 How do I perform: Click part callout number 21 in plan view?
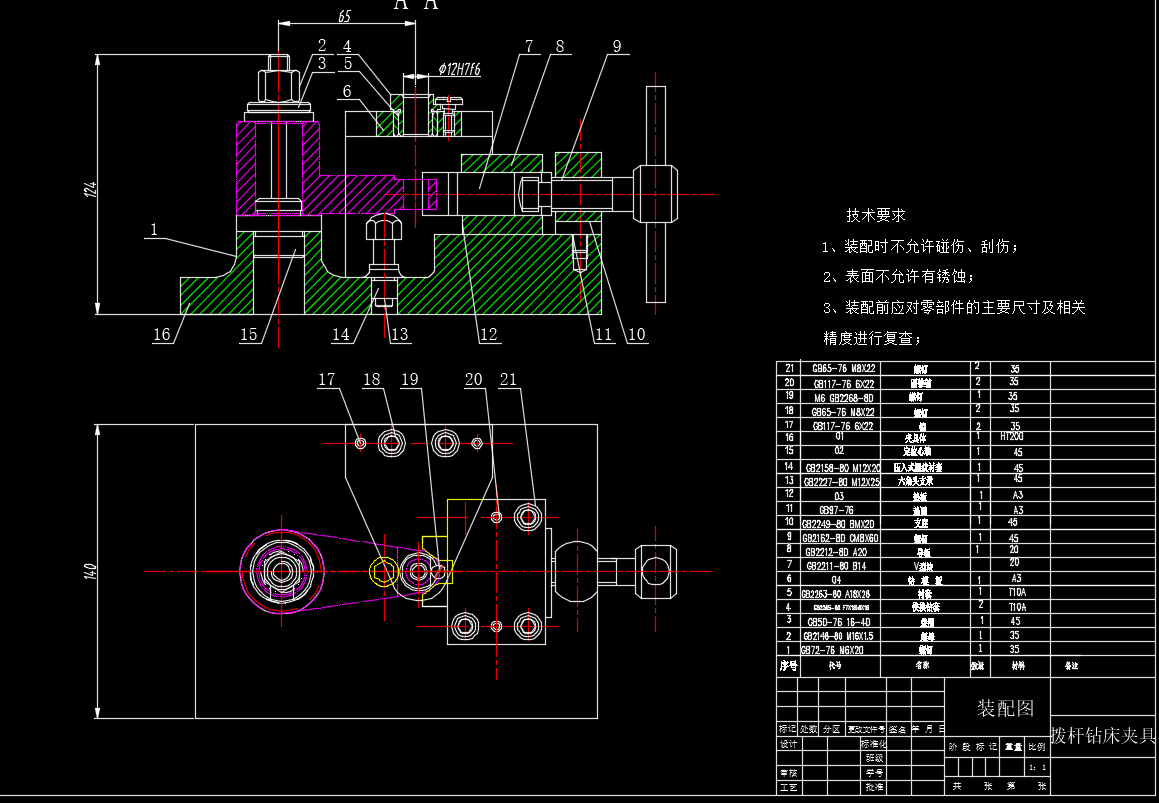pyautogui.click(x=510, y=380)
